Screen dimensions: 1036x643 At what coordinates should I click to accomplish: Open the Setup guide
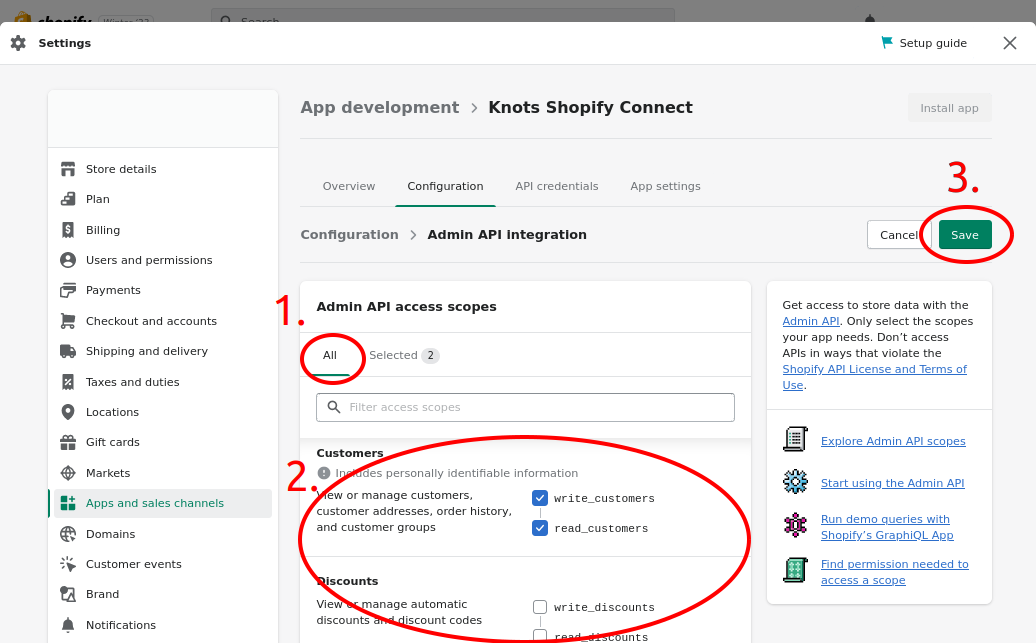click(x=924, y=43)
